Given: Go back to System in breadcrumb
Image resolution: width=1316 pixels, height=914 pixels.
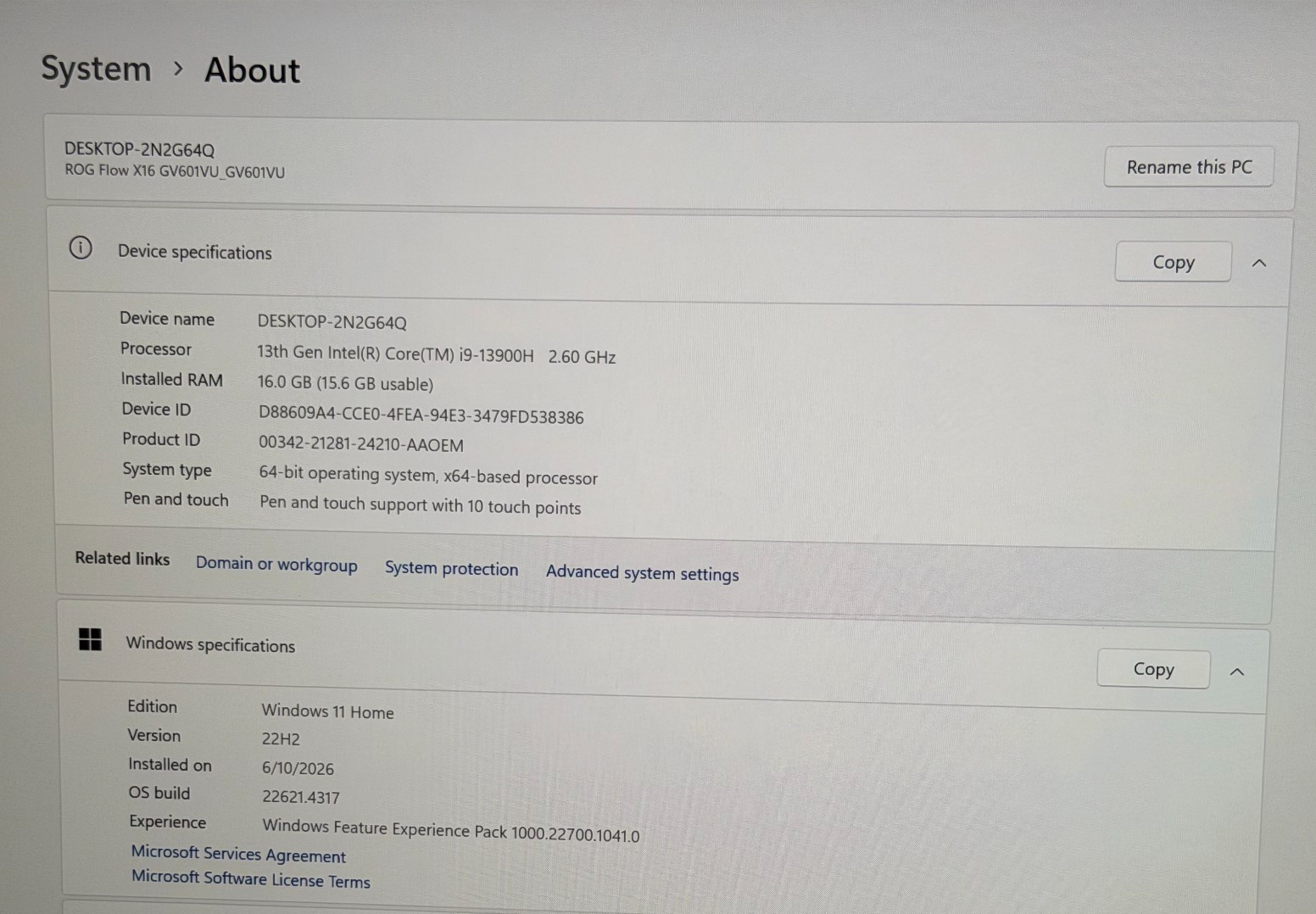Looking at the screenshot, I should 96,69.
